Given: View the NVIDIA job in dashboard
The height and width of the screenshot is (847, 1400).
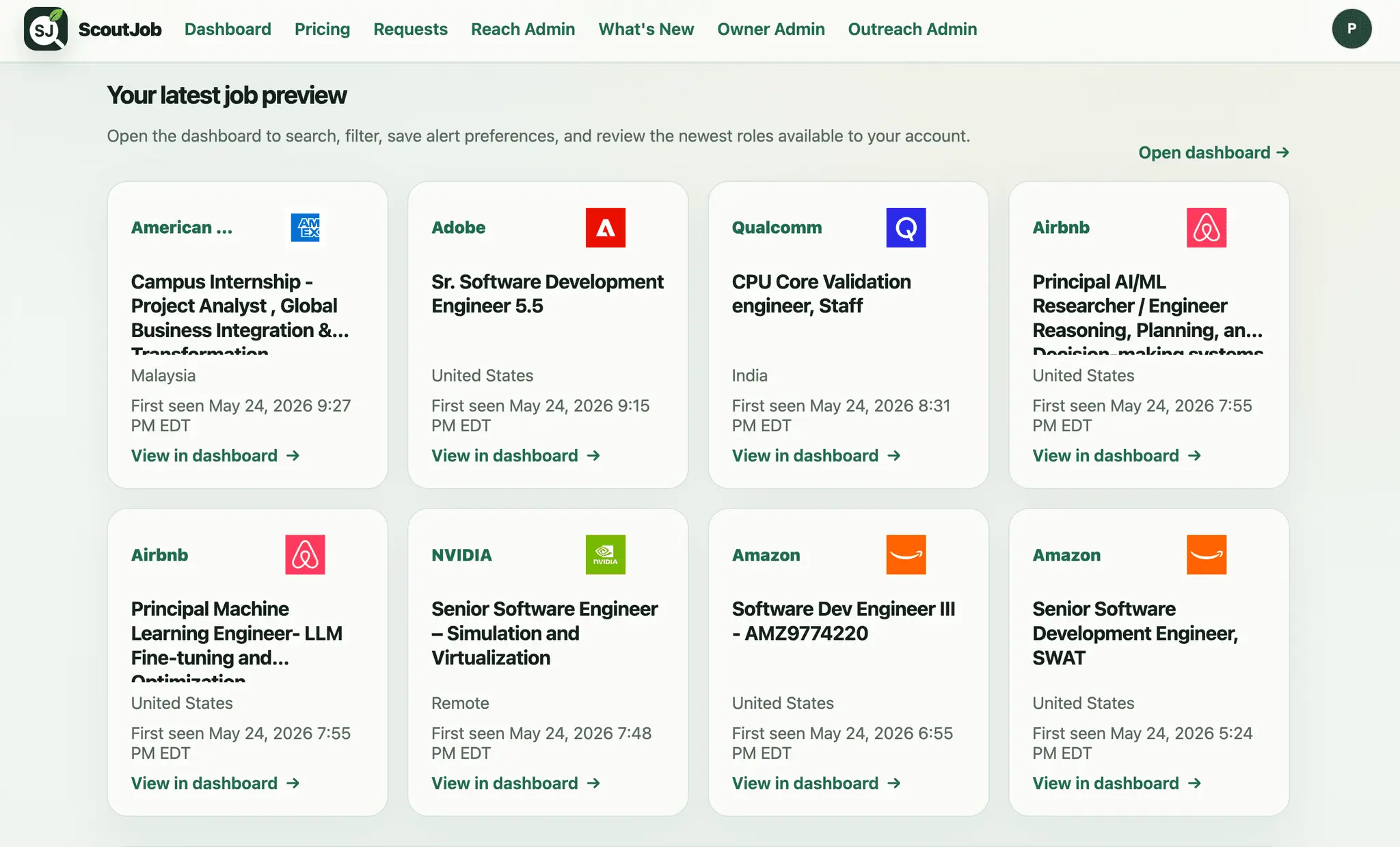Looking at the screenshot, I should (x=515, y=783).
